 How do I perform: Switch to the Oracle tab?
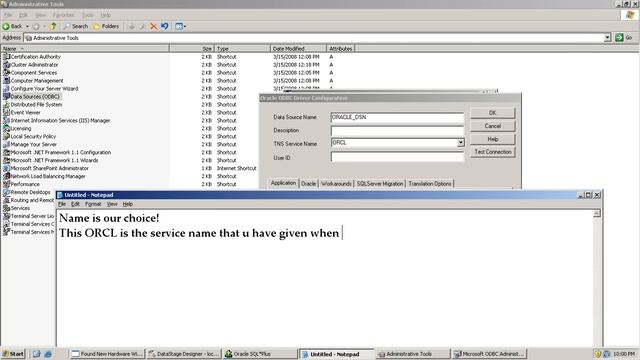[308, 184]
